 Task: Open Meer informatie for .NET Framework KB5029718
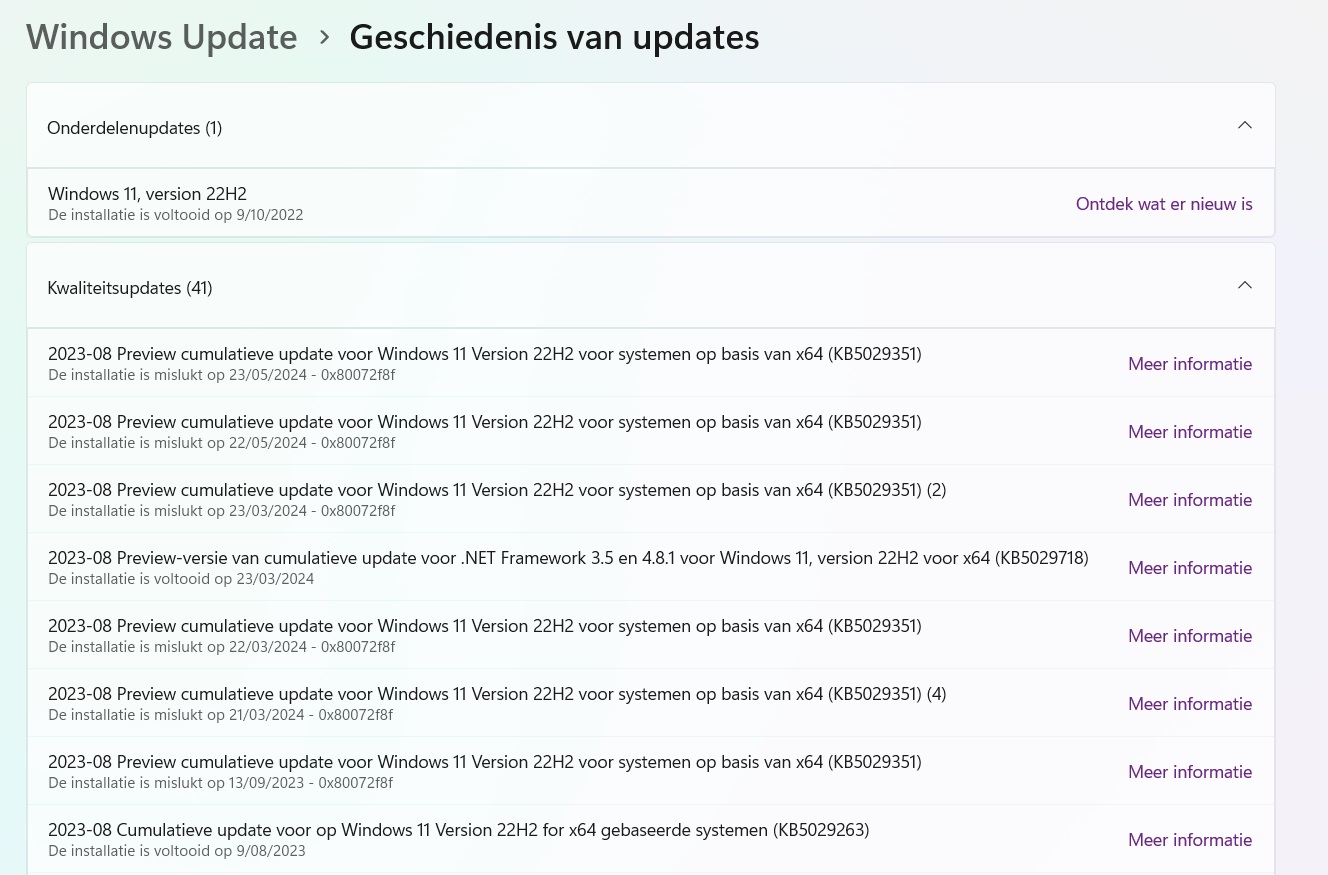click(1190, 568)
